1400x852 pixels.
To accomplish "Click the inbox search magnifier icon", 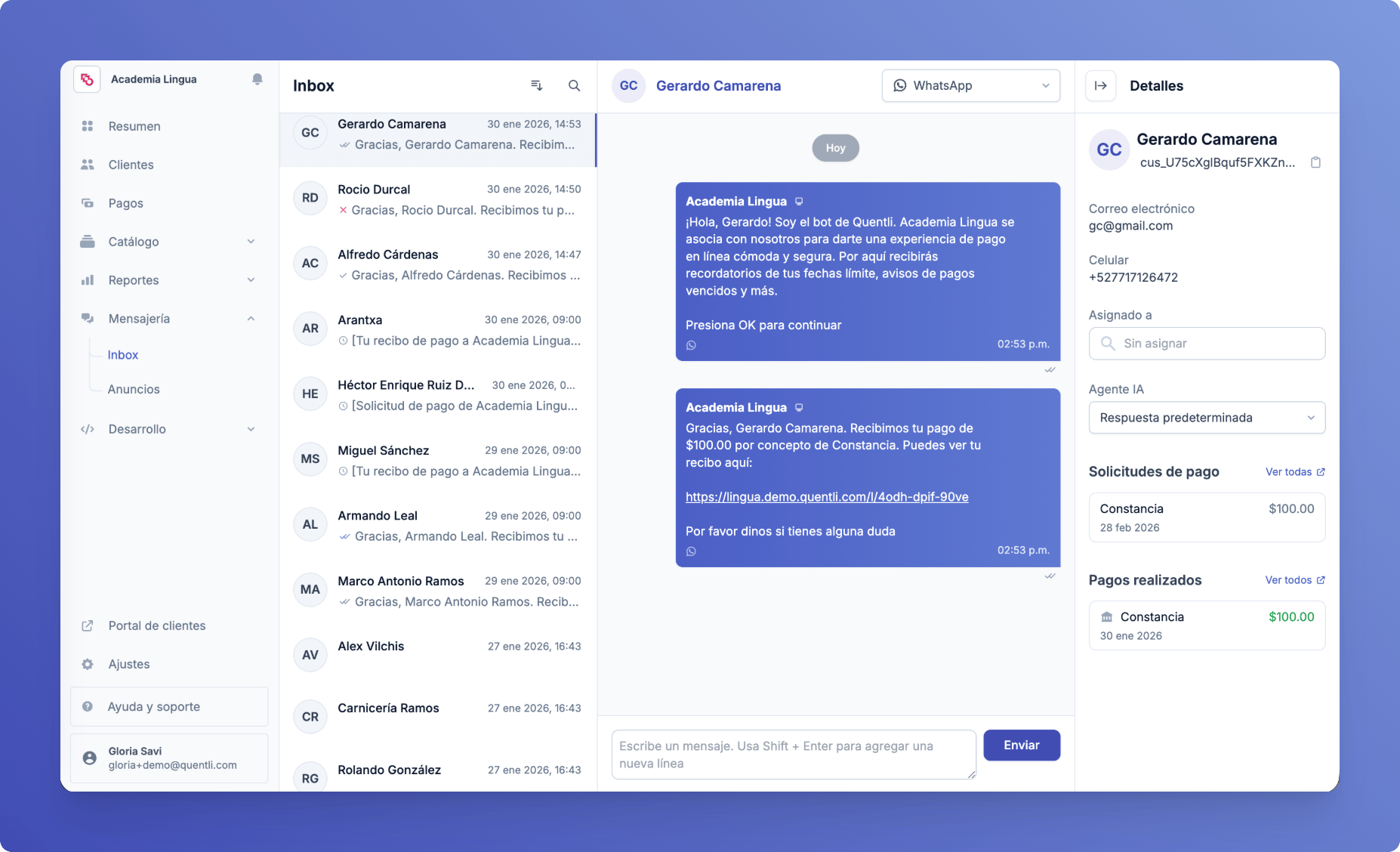I will (575, 85).
